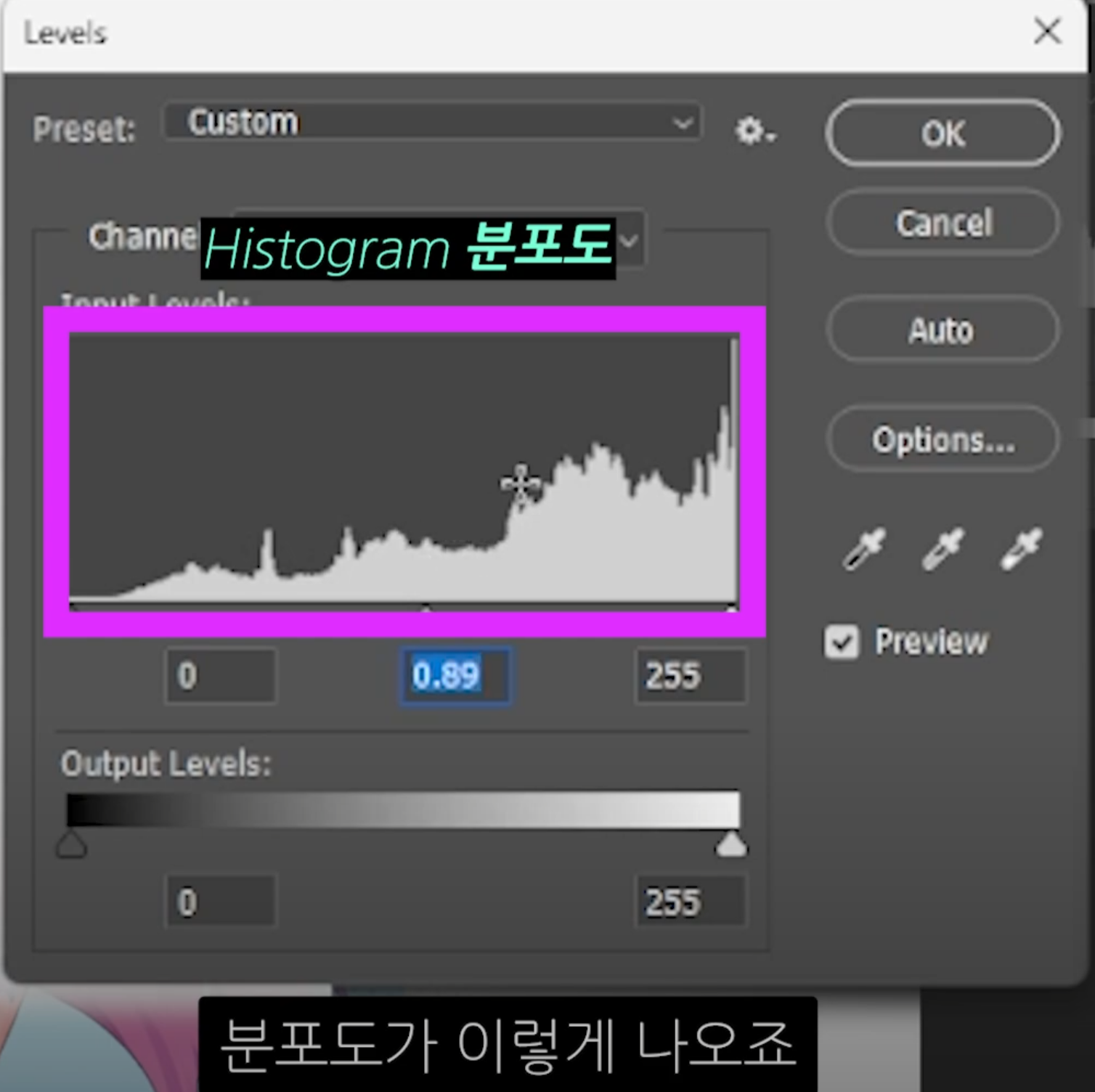Screen dimensions: 1095x1092
Task: Click the input highlight field showing 255
Action: point(691,676)
